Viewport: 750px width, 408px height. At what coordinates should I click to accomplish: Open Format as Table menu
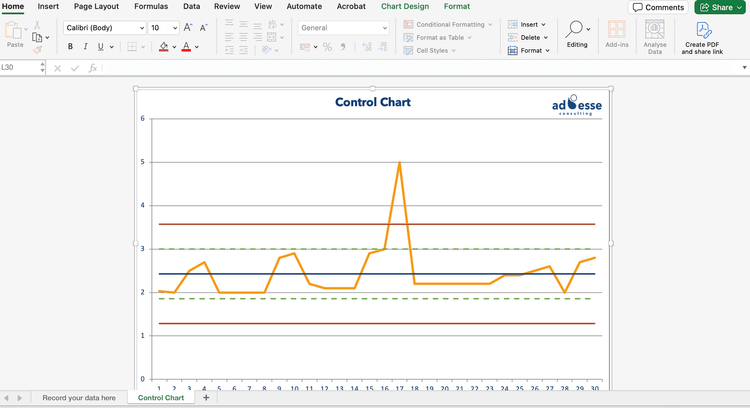437,37
